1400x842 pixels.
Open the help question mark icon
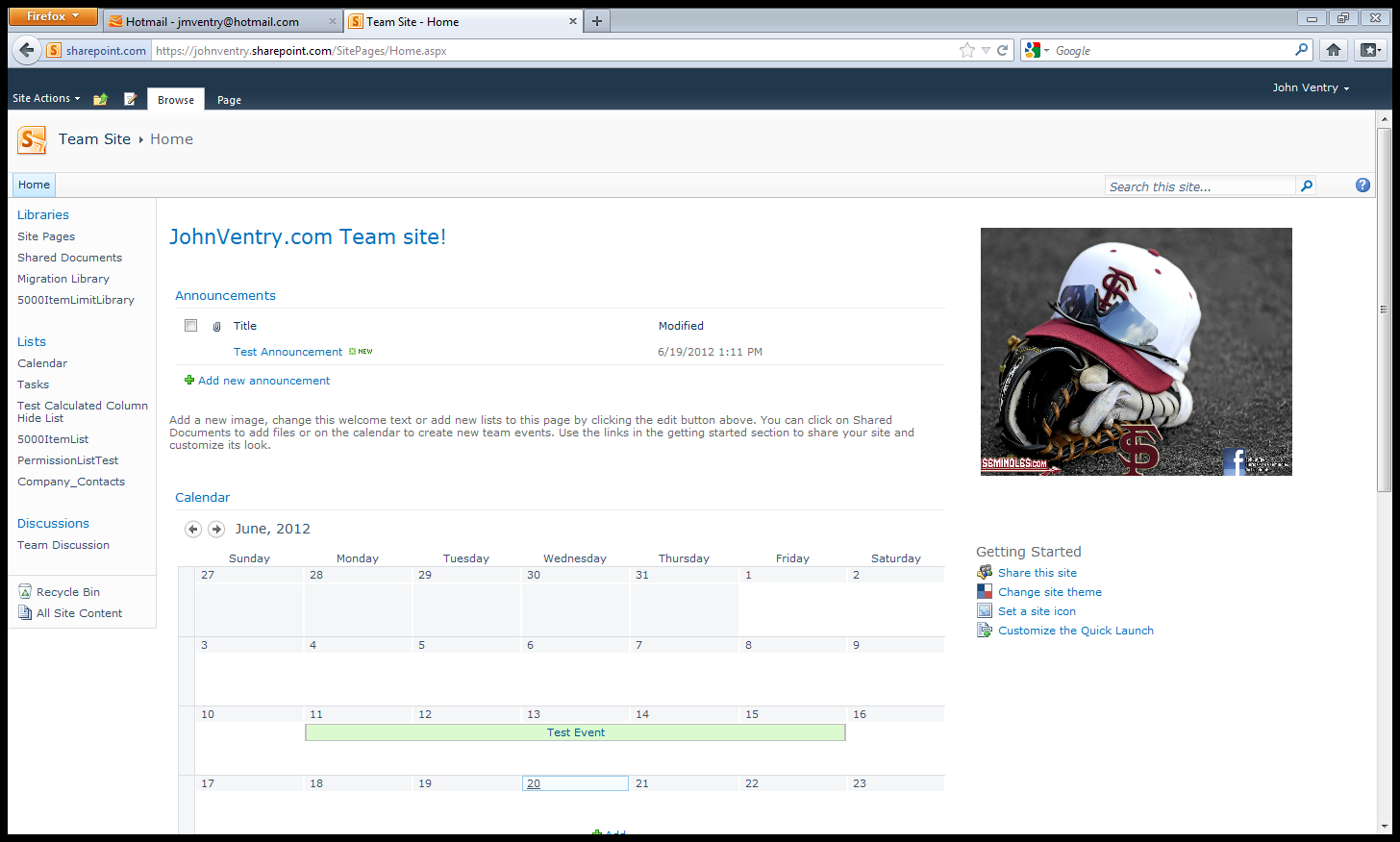pos(1362,185)
